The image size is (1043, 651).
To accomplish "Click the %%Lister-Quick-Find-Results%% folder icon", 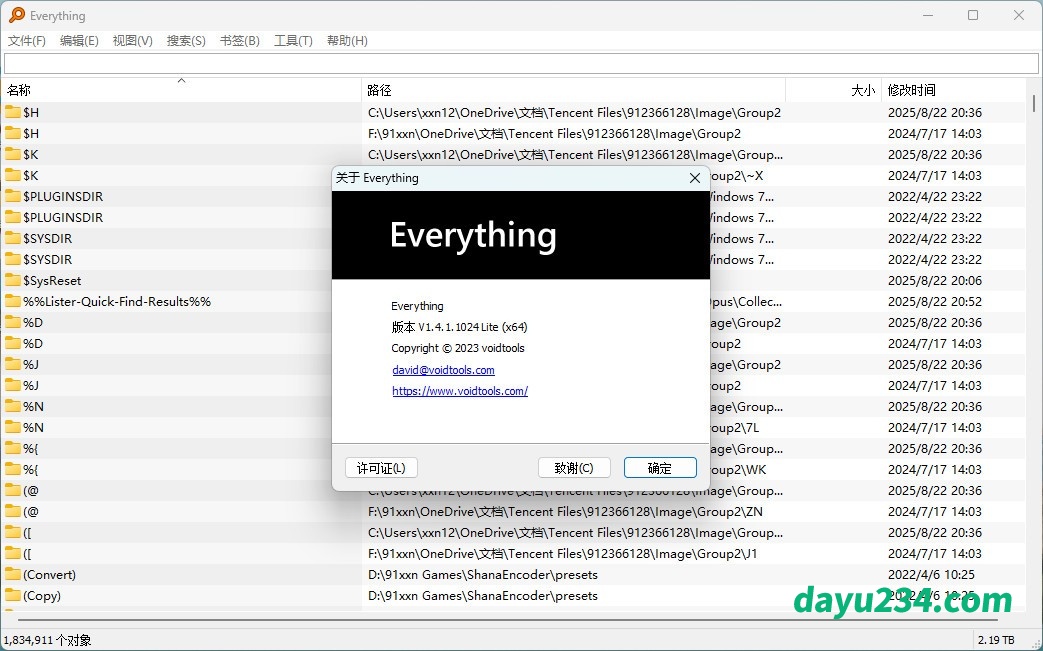I will (x=13, y=301).
